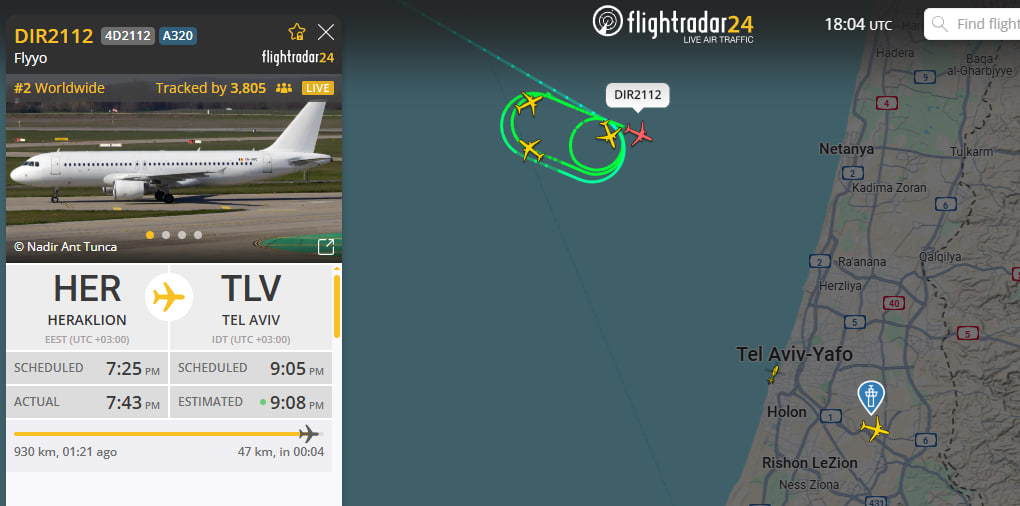Show the fourth aircraft photo dot
This screenshot has width=1020, height=506.
coord(198,235)
